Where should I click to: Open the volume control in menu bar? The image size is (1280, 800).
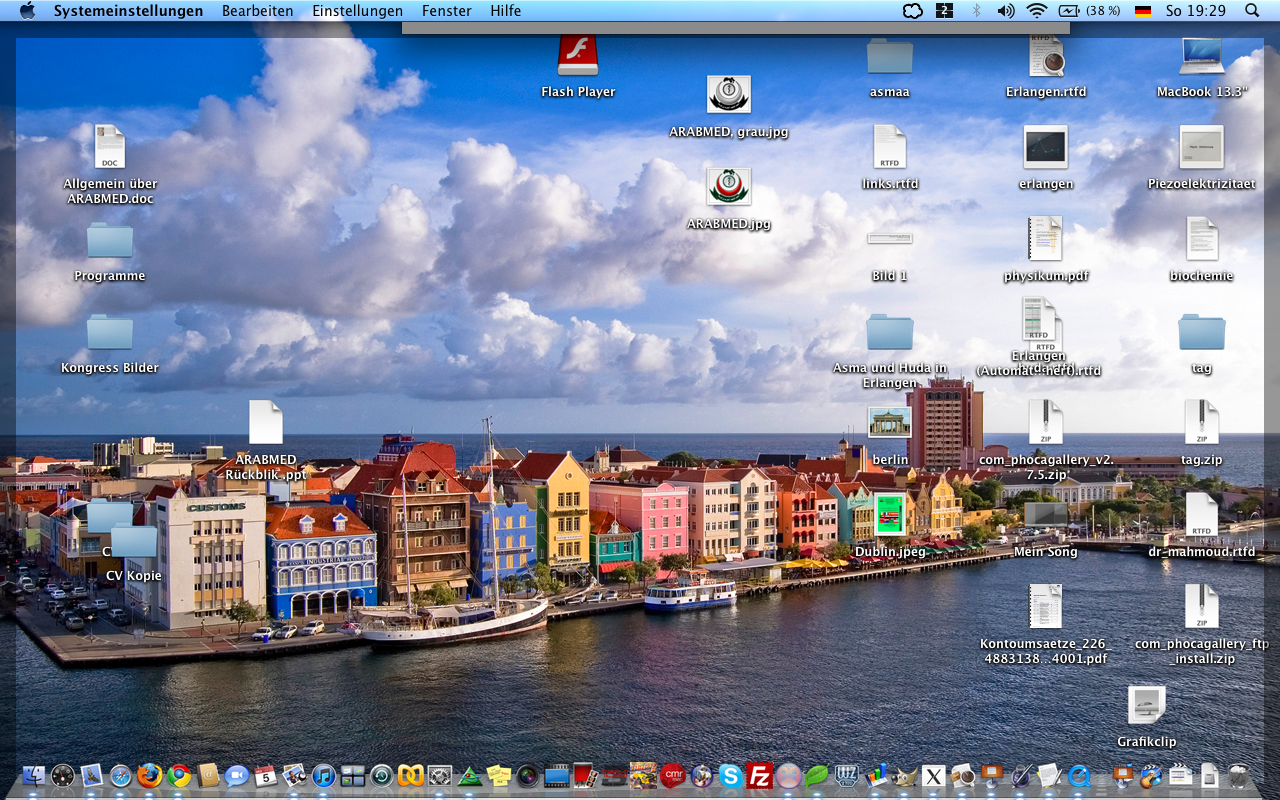[1006, 11]
